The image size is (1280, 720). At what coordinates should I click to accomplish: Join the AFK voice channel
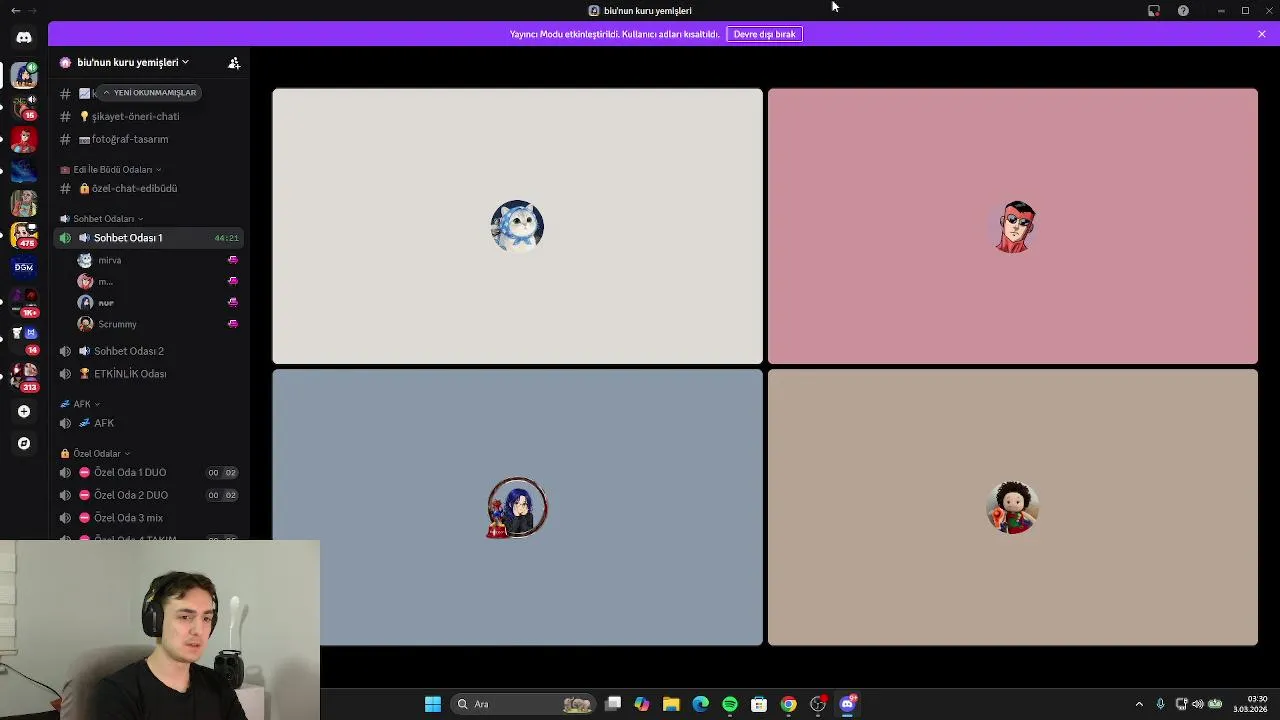(149, 423)
